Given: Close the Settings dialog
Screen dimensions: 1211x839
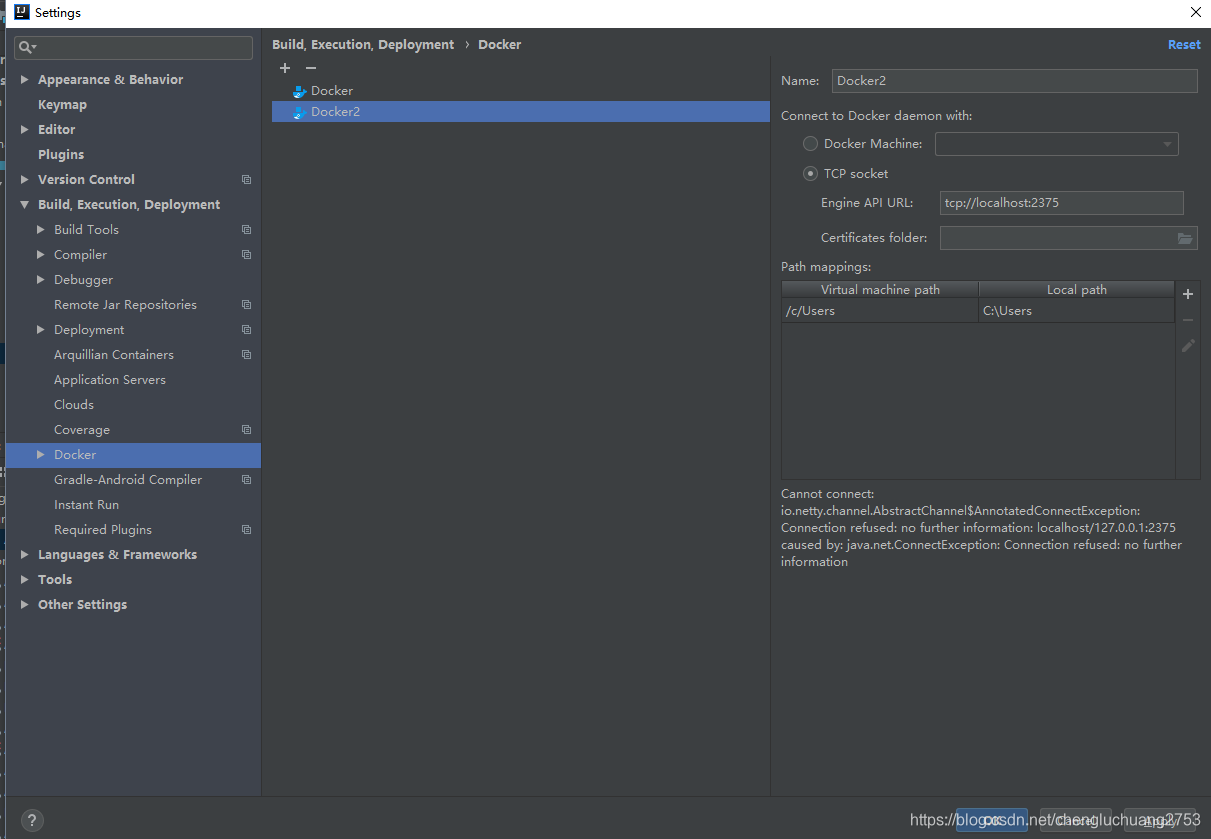Looking at the screenshot, I should (x=1195, y=13).
